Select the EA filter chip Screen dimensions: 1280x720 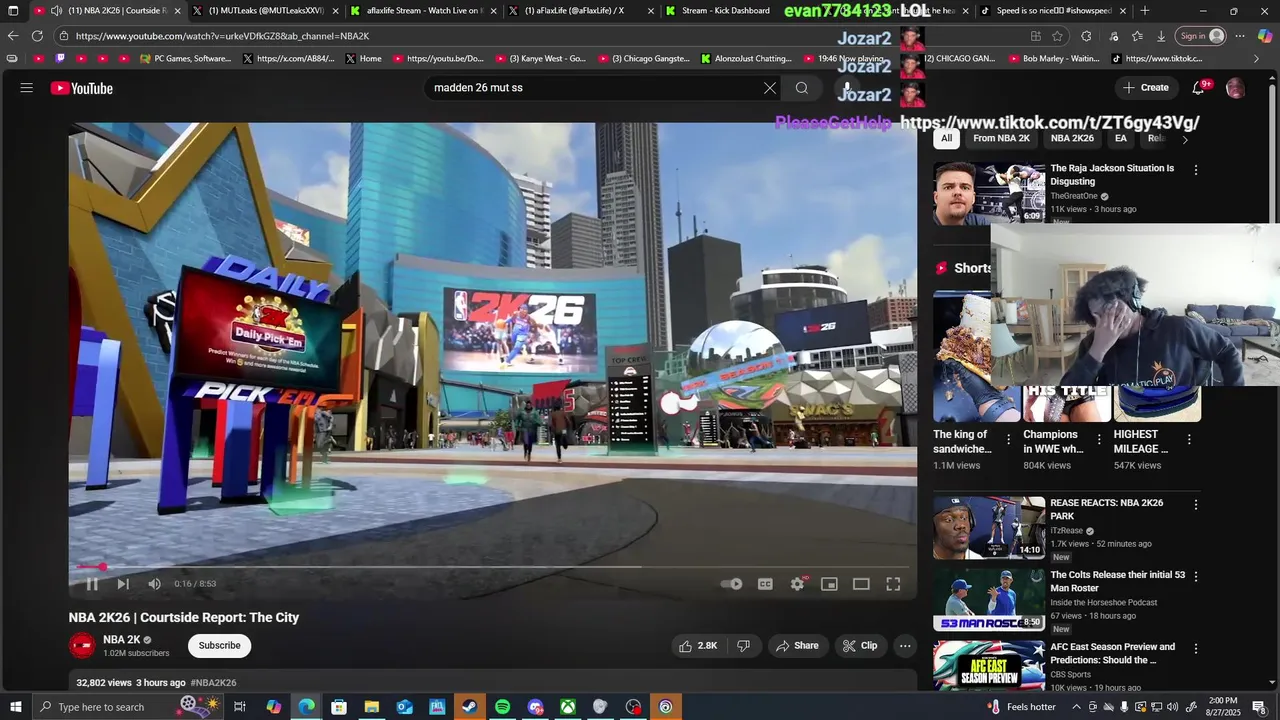coord(1121,139)
